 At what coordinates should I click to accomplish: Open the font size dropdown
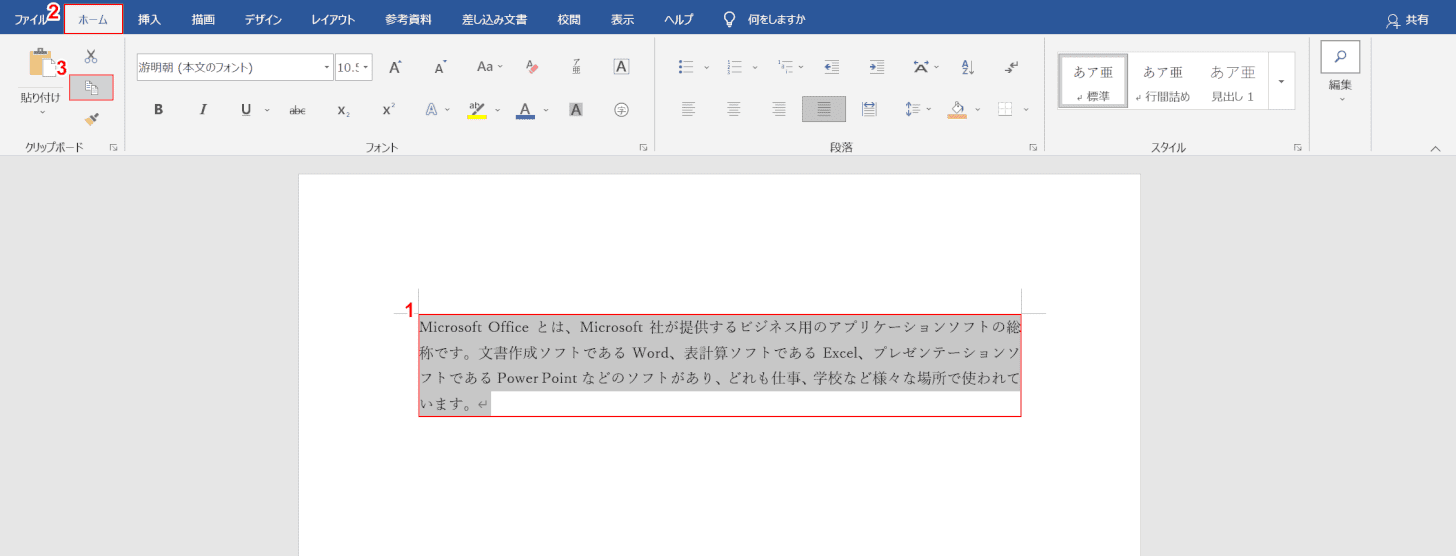tap(366, 67)
